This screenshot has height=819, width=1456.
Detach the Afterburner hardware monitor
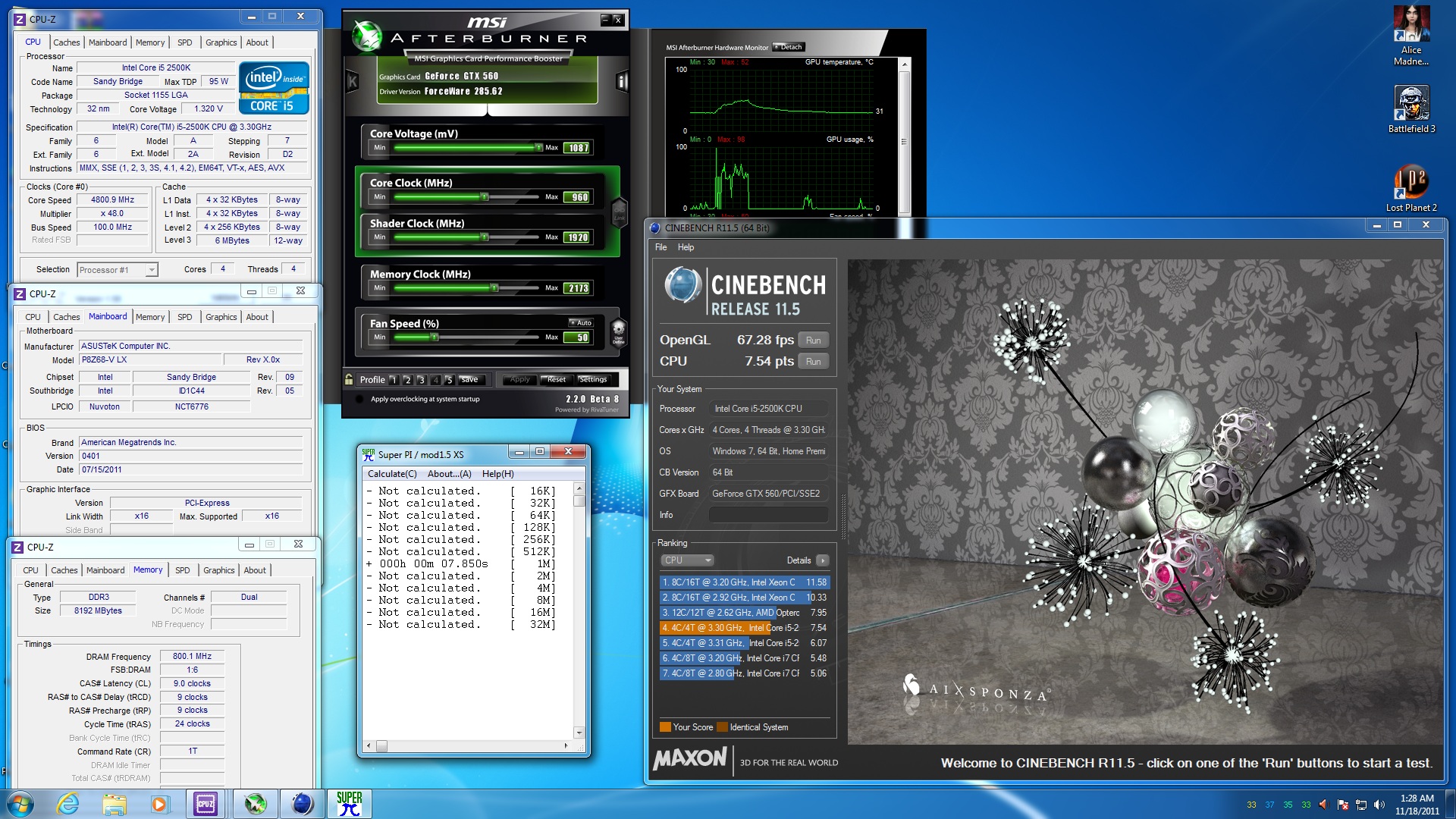click(x=789, y=47)
